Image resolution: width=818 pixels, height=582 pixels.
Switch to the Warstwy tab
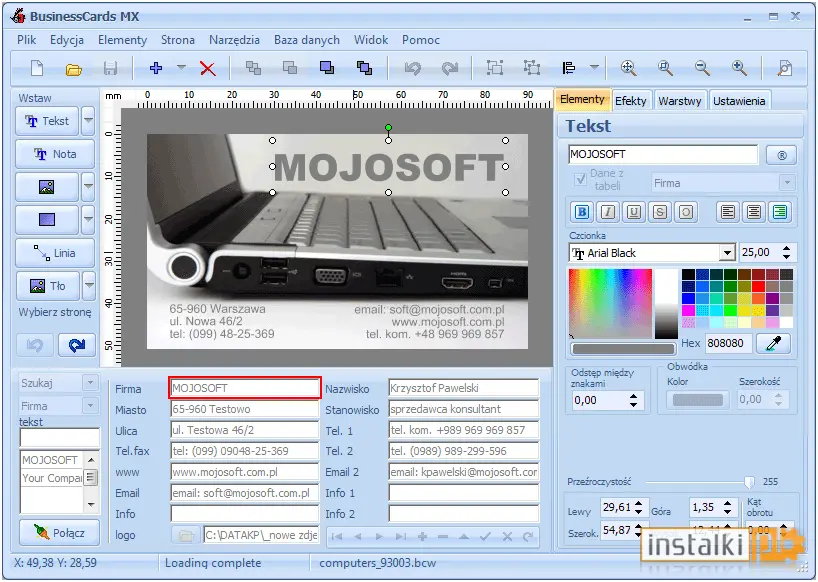(679, 101)
